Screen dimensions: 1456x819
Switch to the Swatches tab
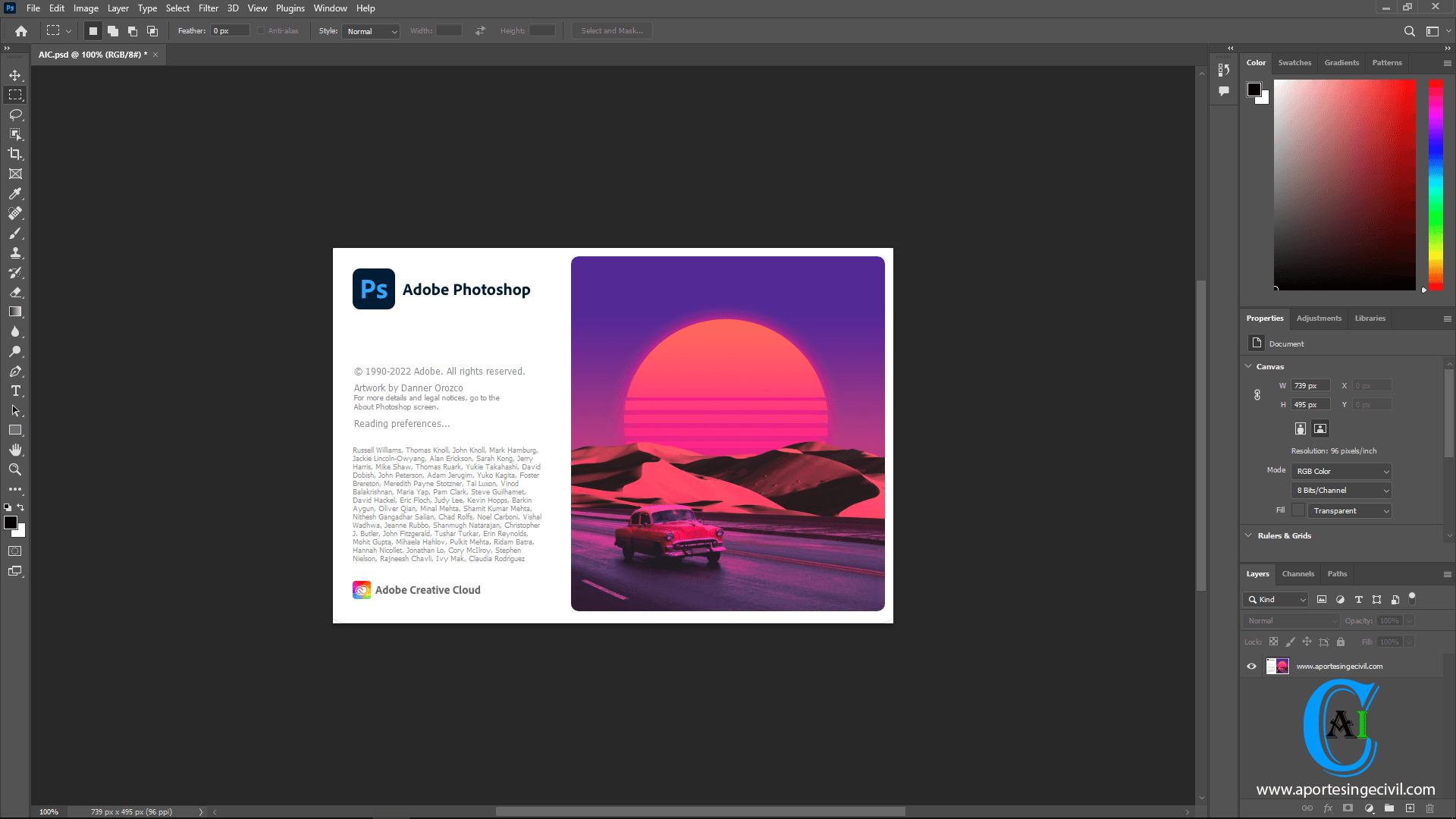coord(1294,62)
